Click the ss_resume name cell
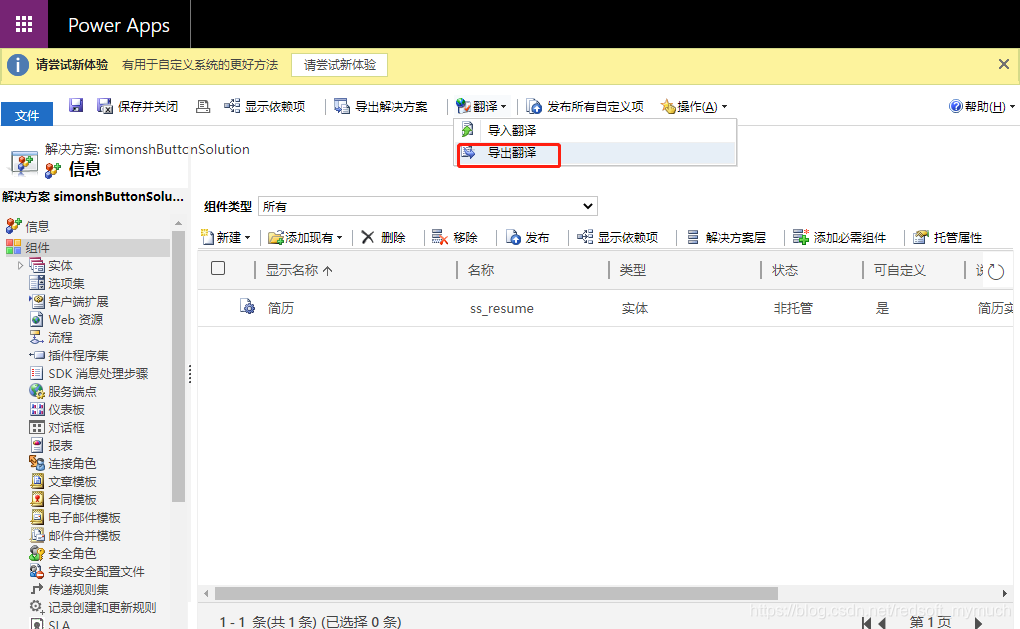This screenshot has width=1020, height=629. pyautogui.click(x=502, y=308)
